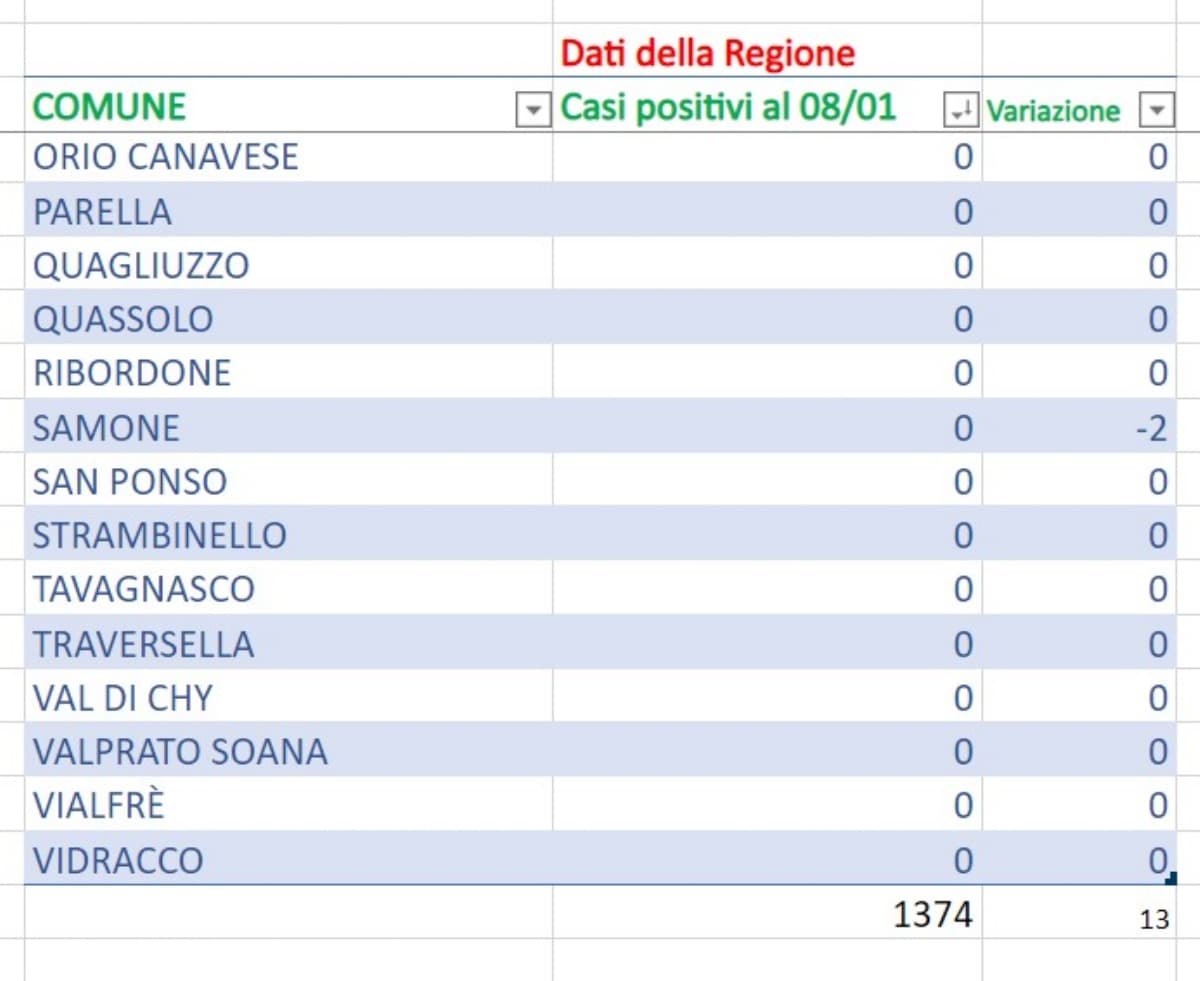Click the SAN PONSO cell
1200x981 pixels.
point(130,482)
